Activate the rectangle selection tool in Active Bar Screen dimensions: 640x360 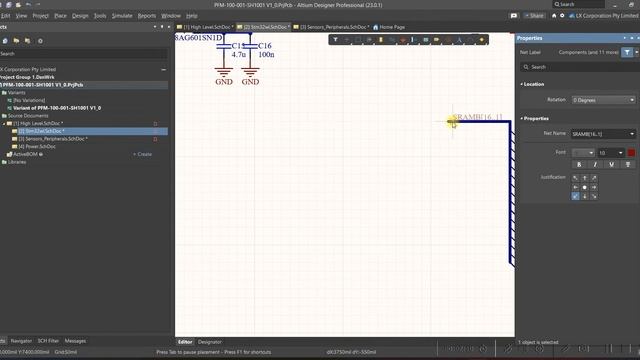[358, 40]
